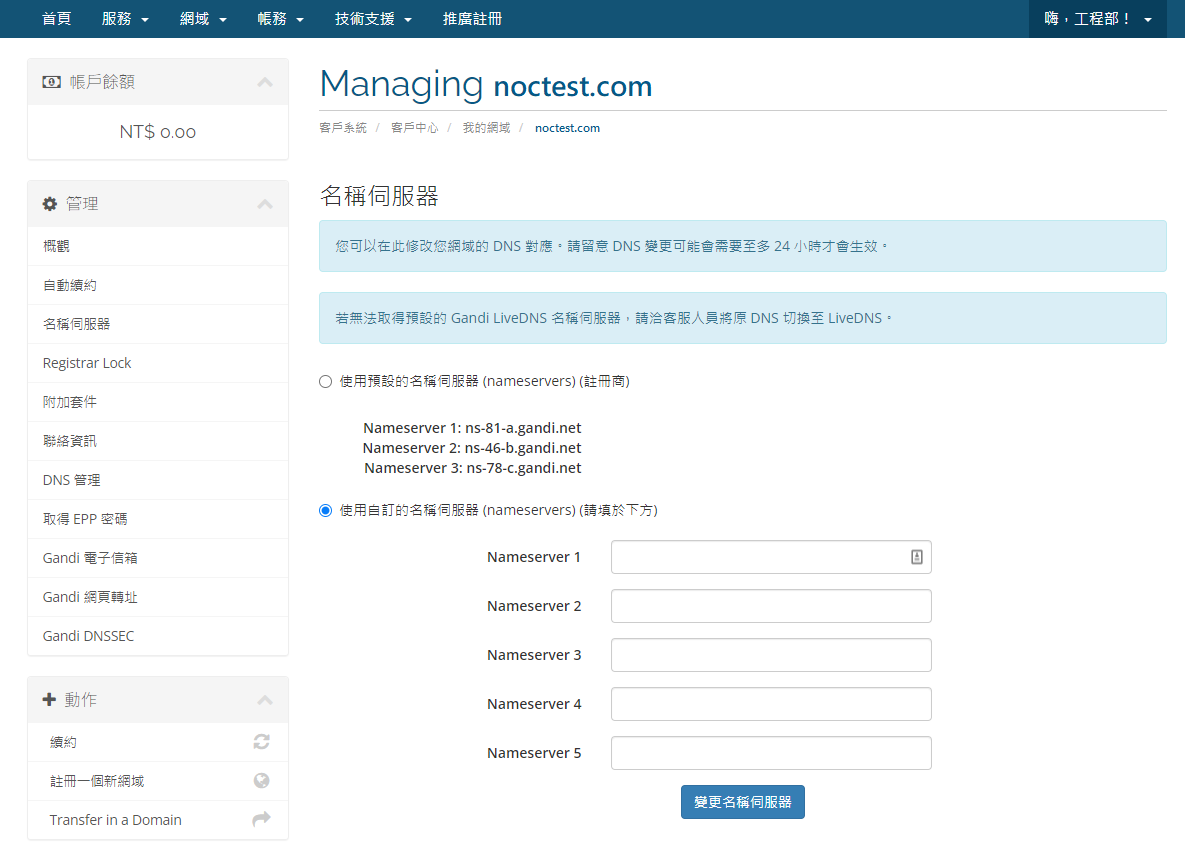The width and height of the screenshot is (1185, 847).
Task: Click the NT$ 0.00 balance value
Action: click(x=158, y=132)
